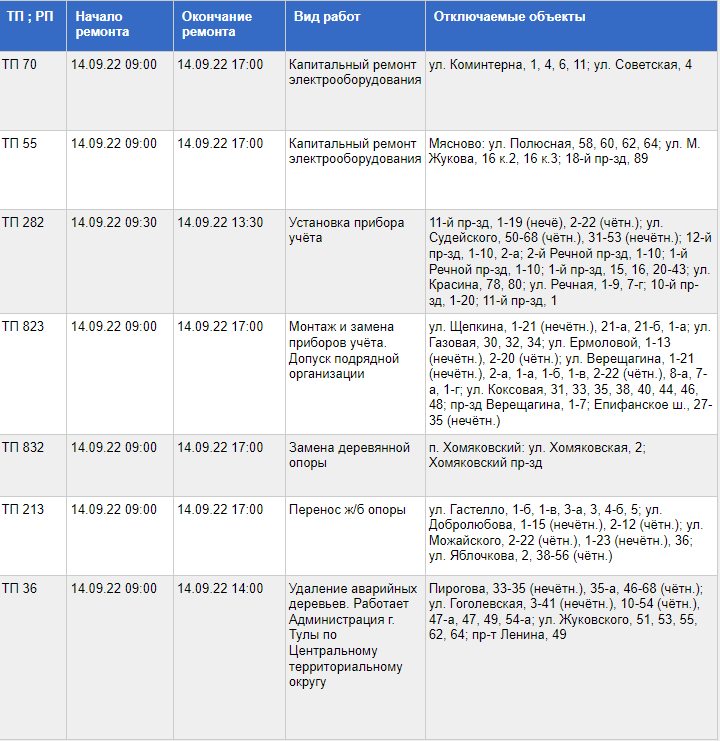Click the 'Начало ремонта' column header
The height and width of the screenshot is (741, 720).
pyautogui.click(x=102, y=25)
